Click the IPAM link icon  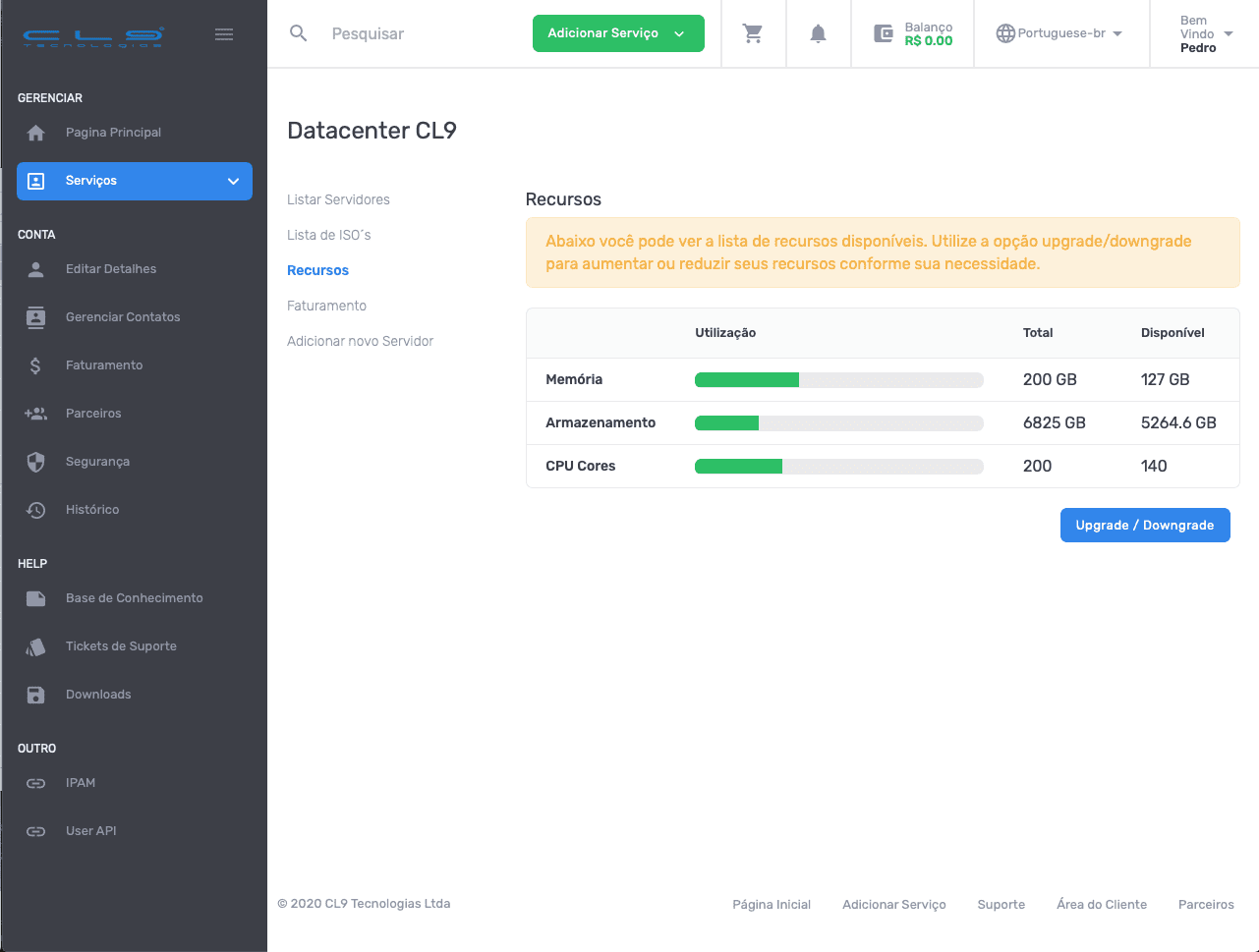(36, 783)
